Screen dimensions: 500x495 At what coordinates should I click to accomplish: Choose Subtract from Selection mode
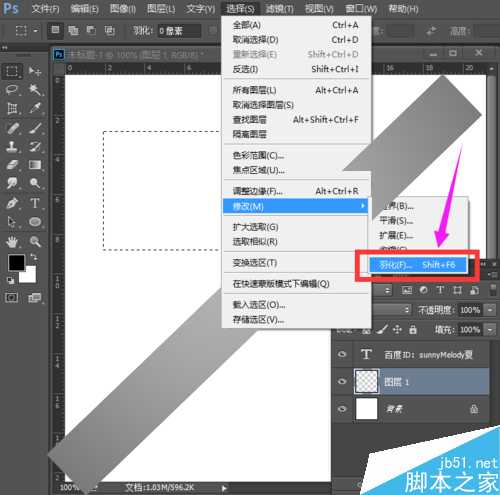91,30
